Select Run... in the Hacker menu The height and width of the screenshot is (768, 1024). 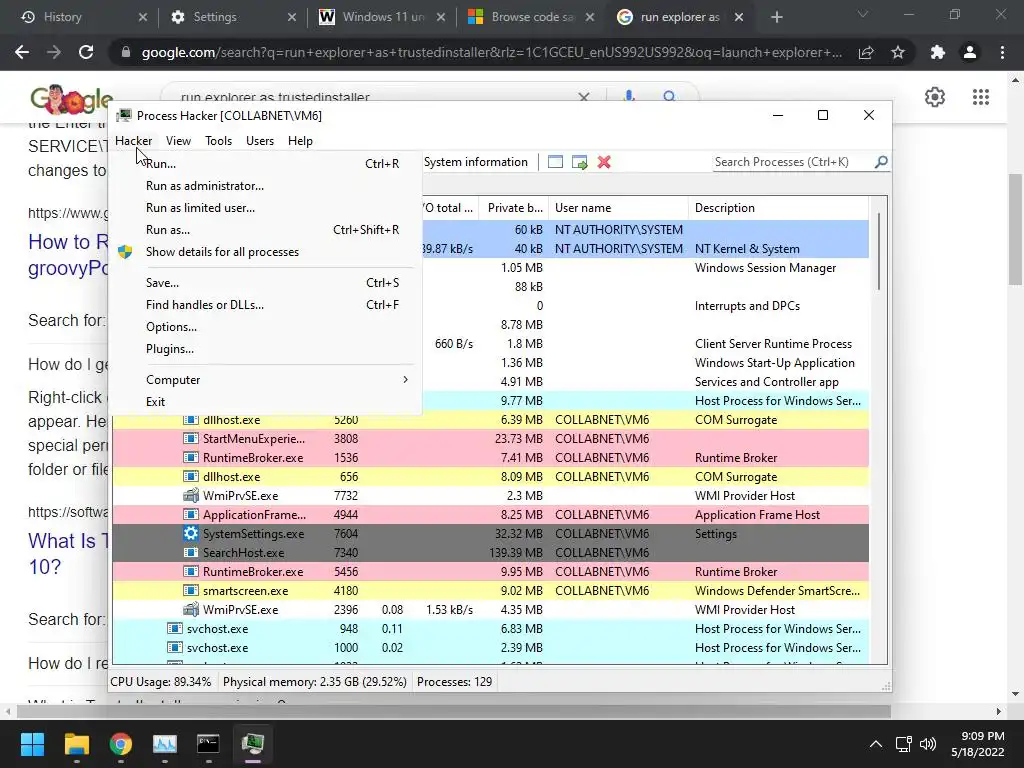click(x=264, y=164)
